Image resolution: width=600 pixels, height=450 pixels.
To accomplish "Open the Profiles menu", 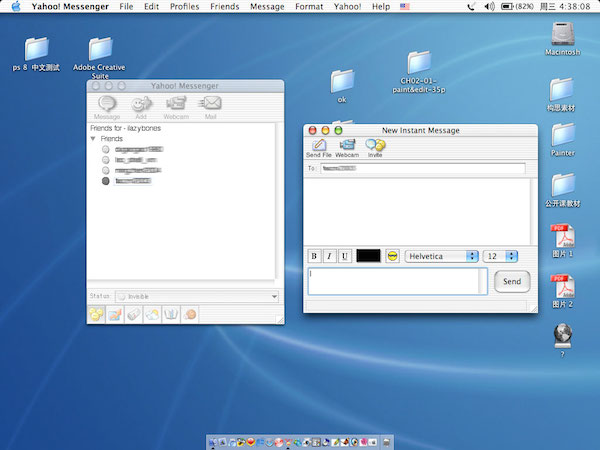I will (184, 7).
